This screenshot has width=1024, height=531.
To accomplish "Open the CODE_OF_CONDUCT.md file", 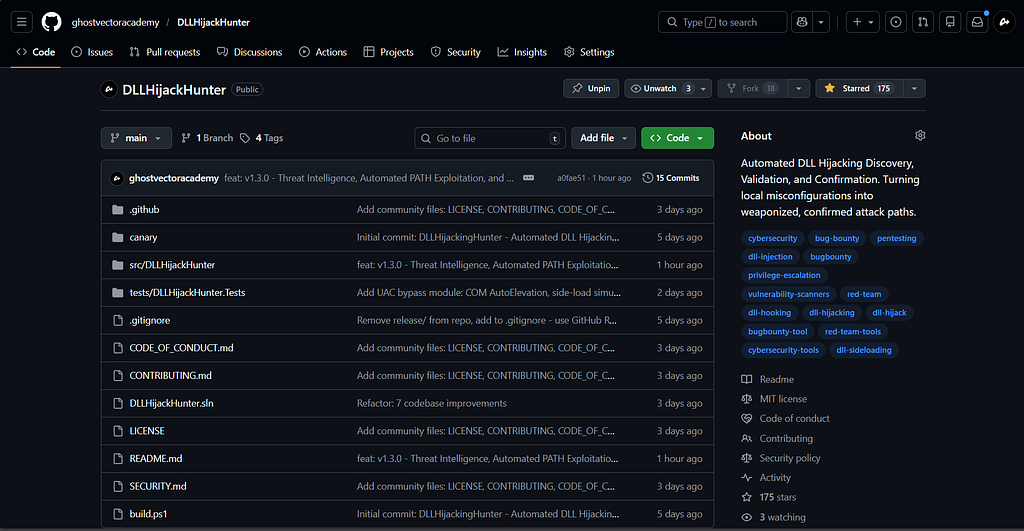I will tap(182, 347).
